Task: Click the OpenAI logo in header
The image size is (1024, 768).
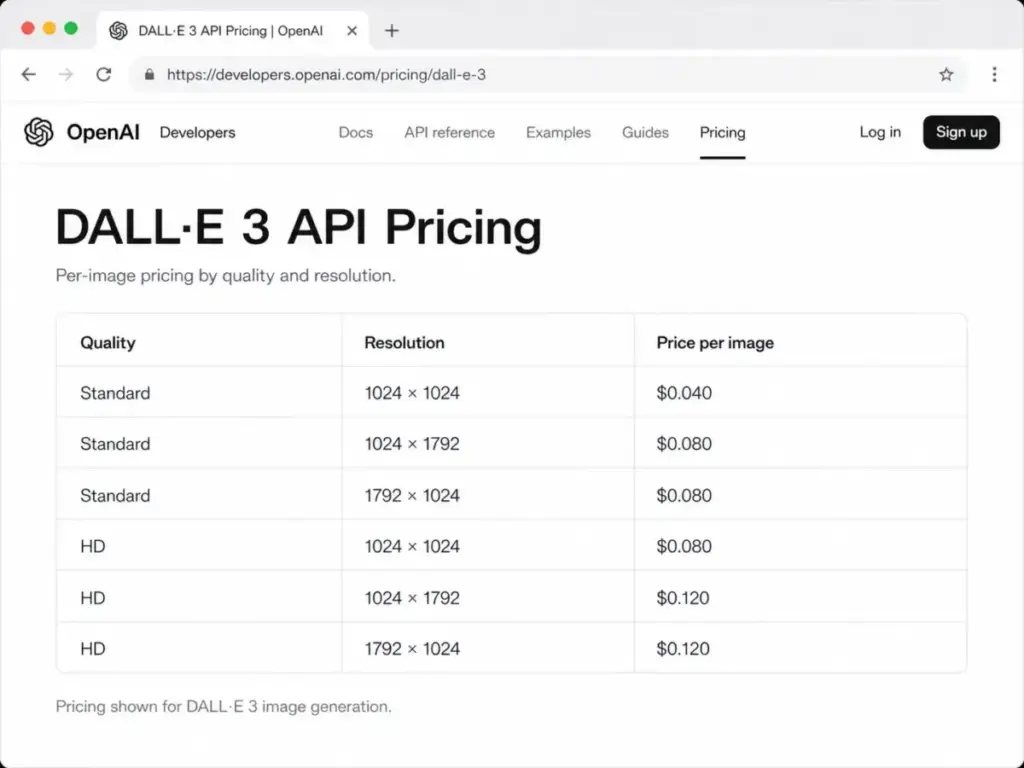Action: click(82, 132)
